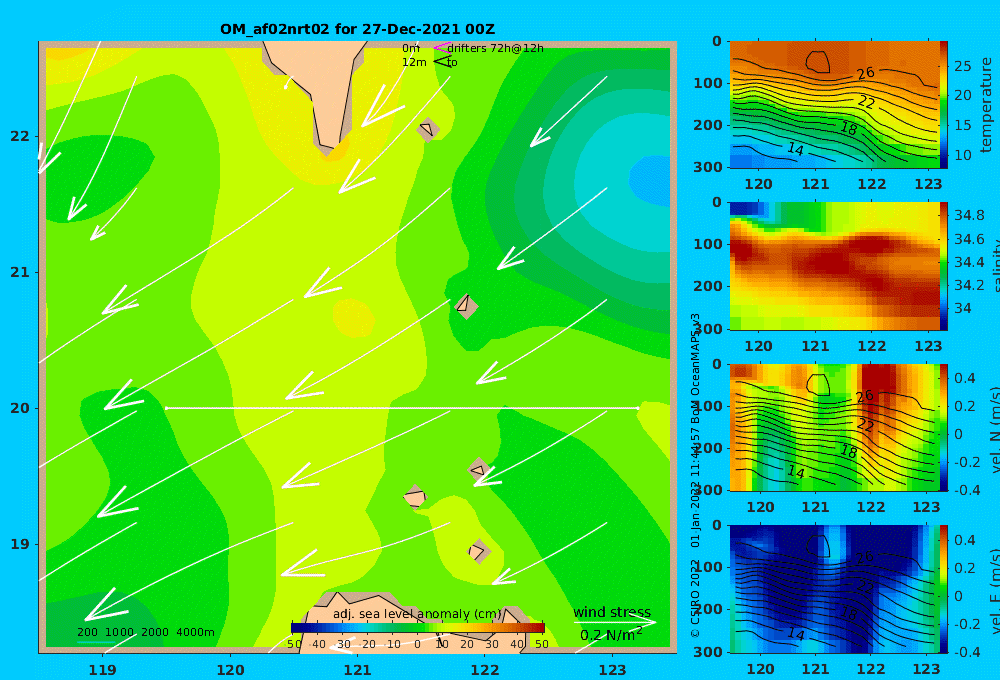Click longitude label 120 under main map
Screen dimensions: 1000x680
(230, 669)
